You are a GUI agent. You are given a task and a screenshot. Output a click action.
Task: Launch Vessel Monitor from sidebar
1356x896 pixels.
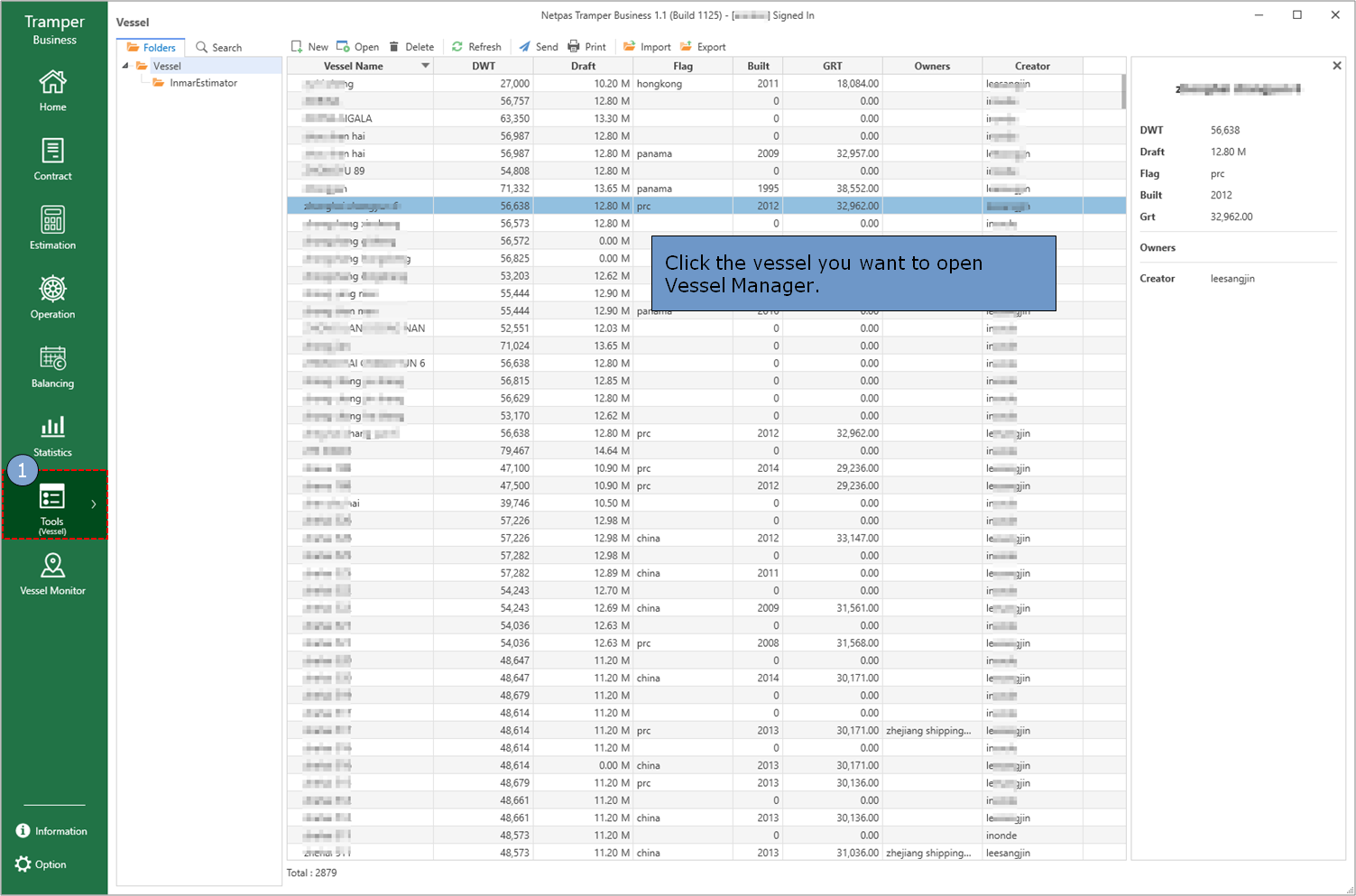tap(52, 574)
